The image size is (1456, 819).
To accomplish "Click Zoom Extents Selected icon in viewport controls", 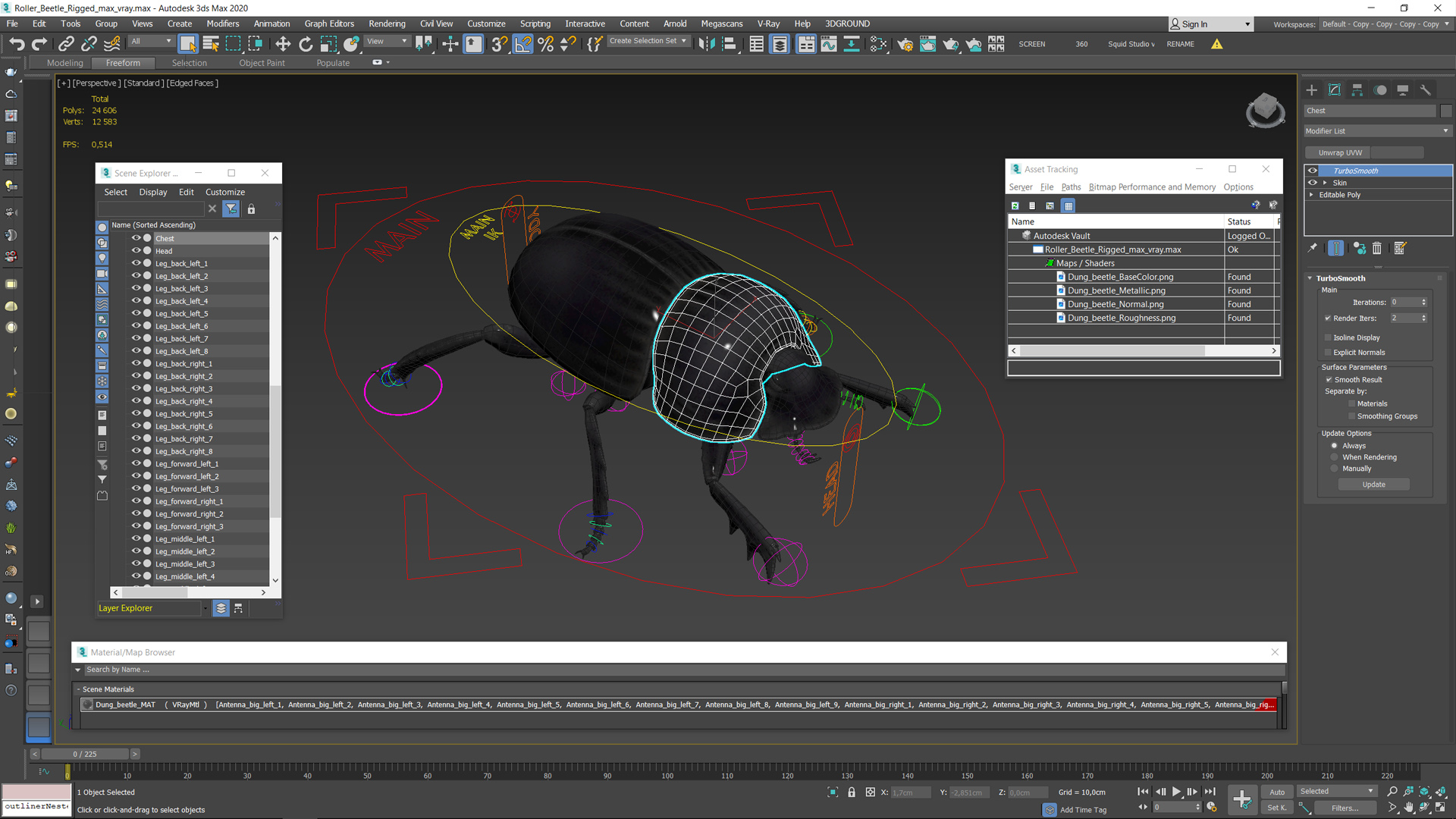I will click(1424, 792).
